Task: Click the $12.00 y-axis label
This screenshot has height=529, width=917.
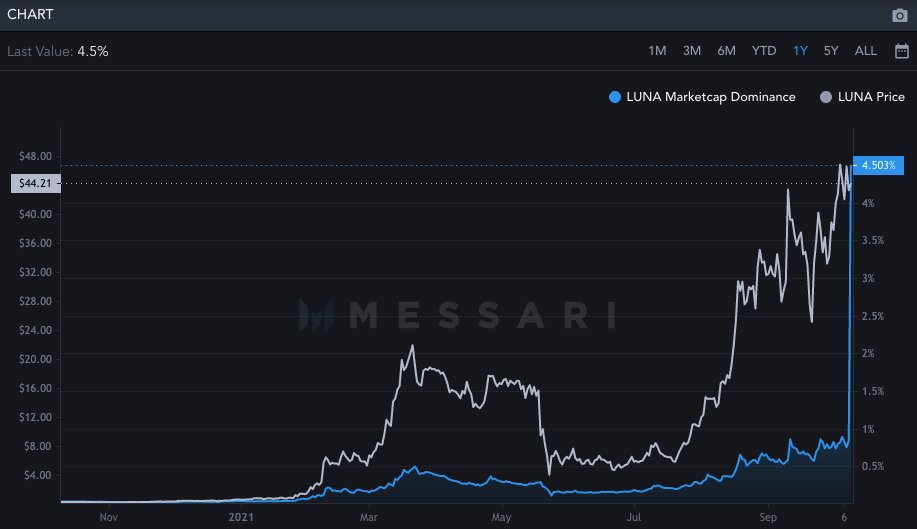Action: (x=35, y=417)
